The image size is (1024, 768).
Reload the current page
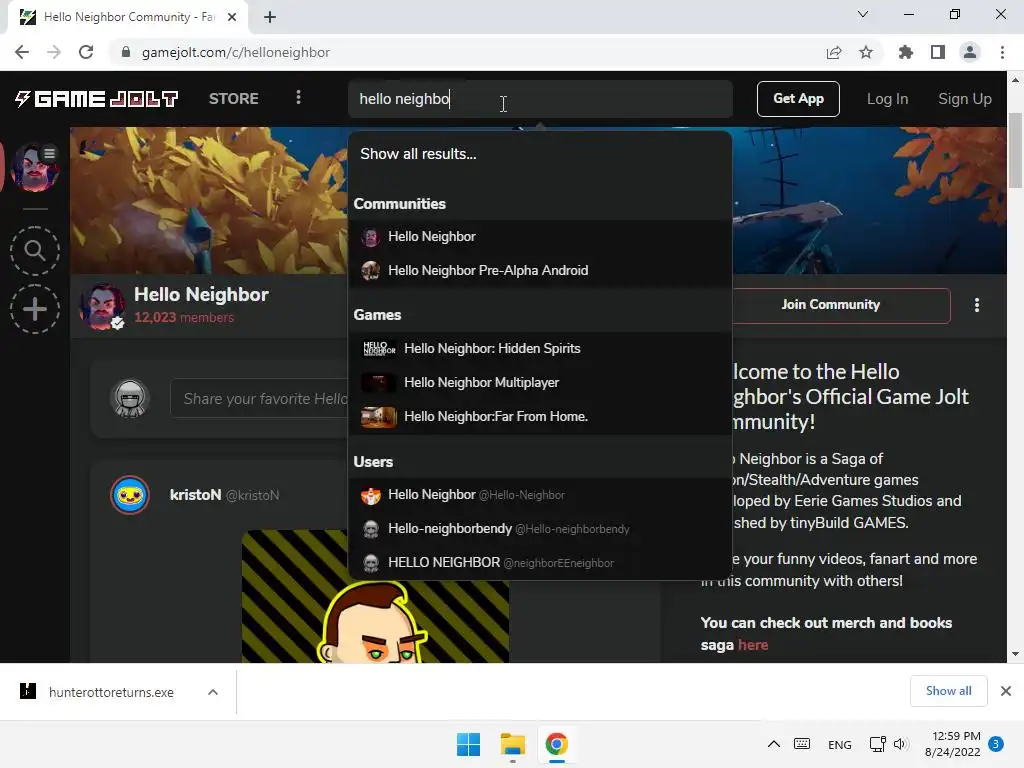click(x=86, y=52)
